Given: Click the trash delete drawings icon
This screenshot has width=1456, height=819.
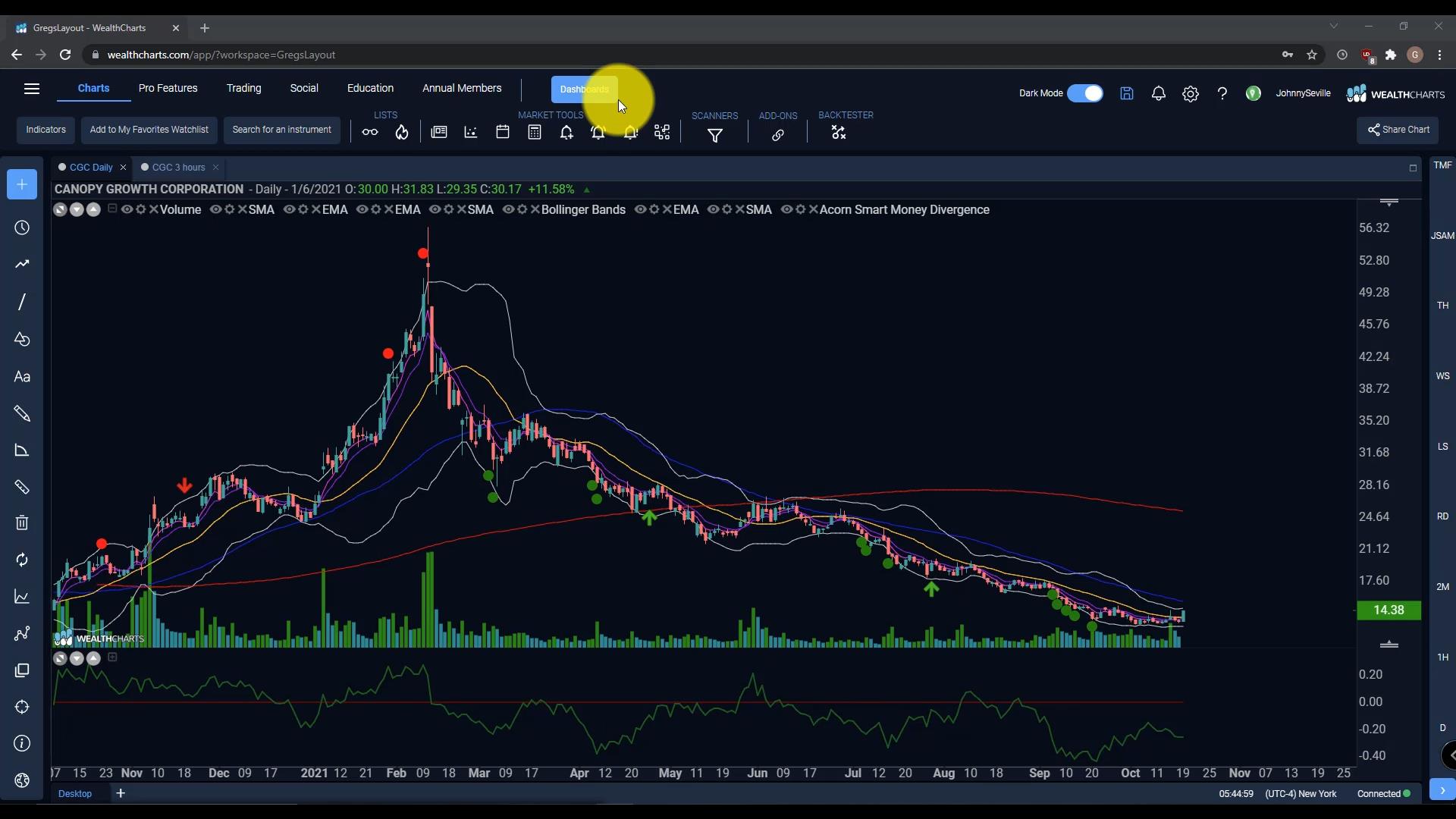Looking at the screenshot, I should point(22,522).
